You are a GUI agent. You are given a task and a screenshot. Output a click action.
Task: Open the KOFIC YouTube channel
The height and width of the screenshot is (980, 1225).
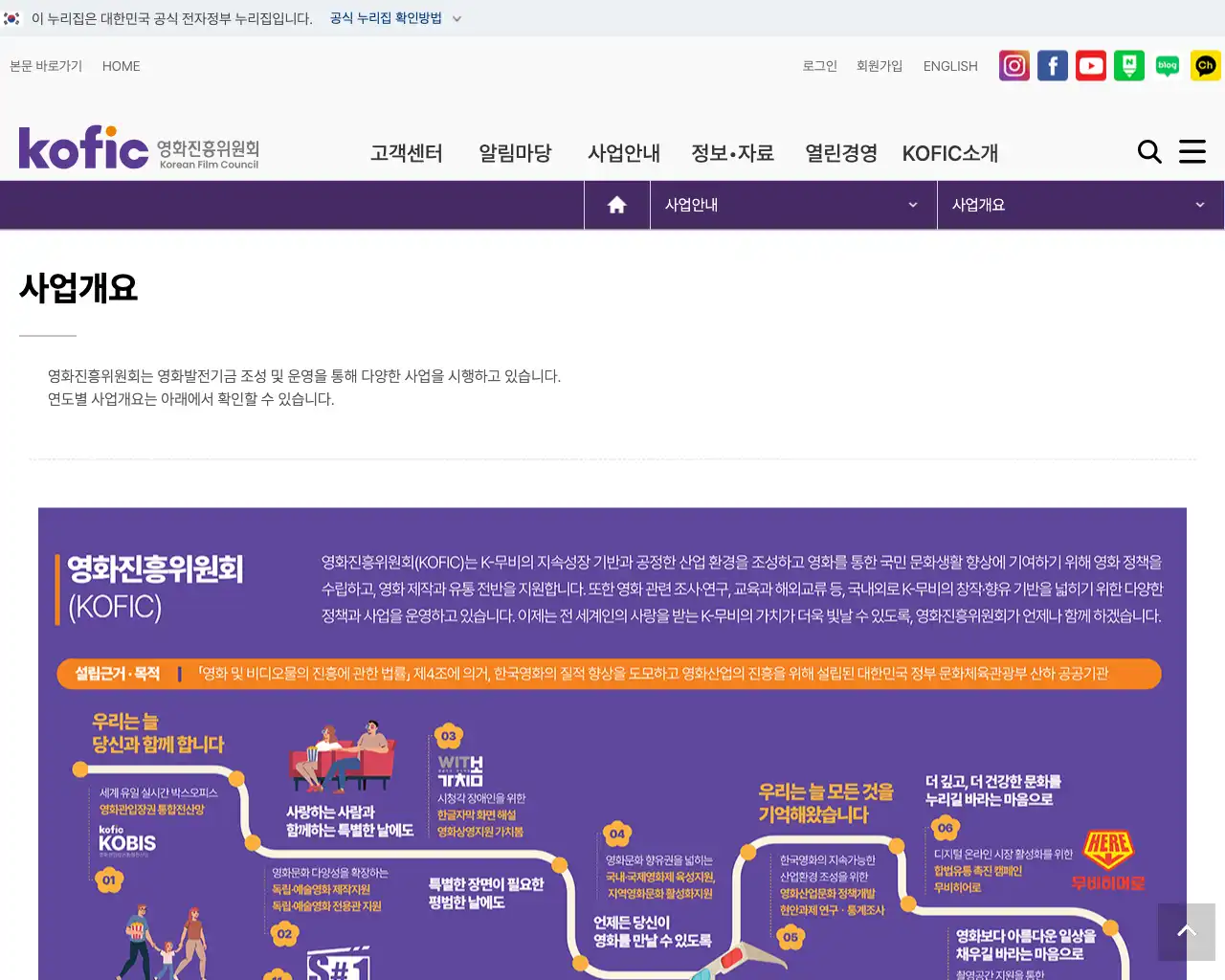[1090, 65]
